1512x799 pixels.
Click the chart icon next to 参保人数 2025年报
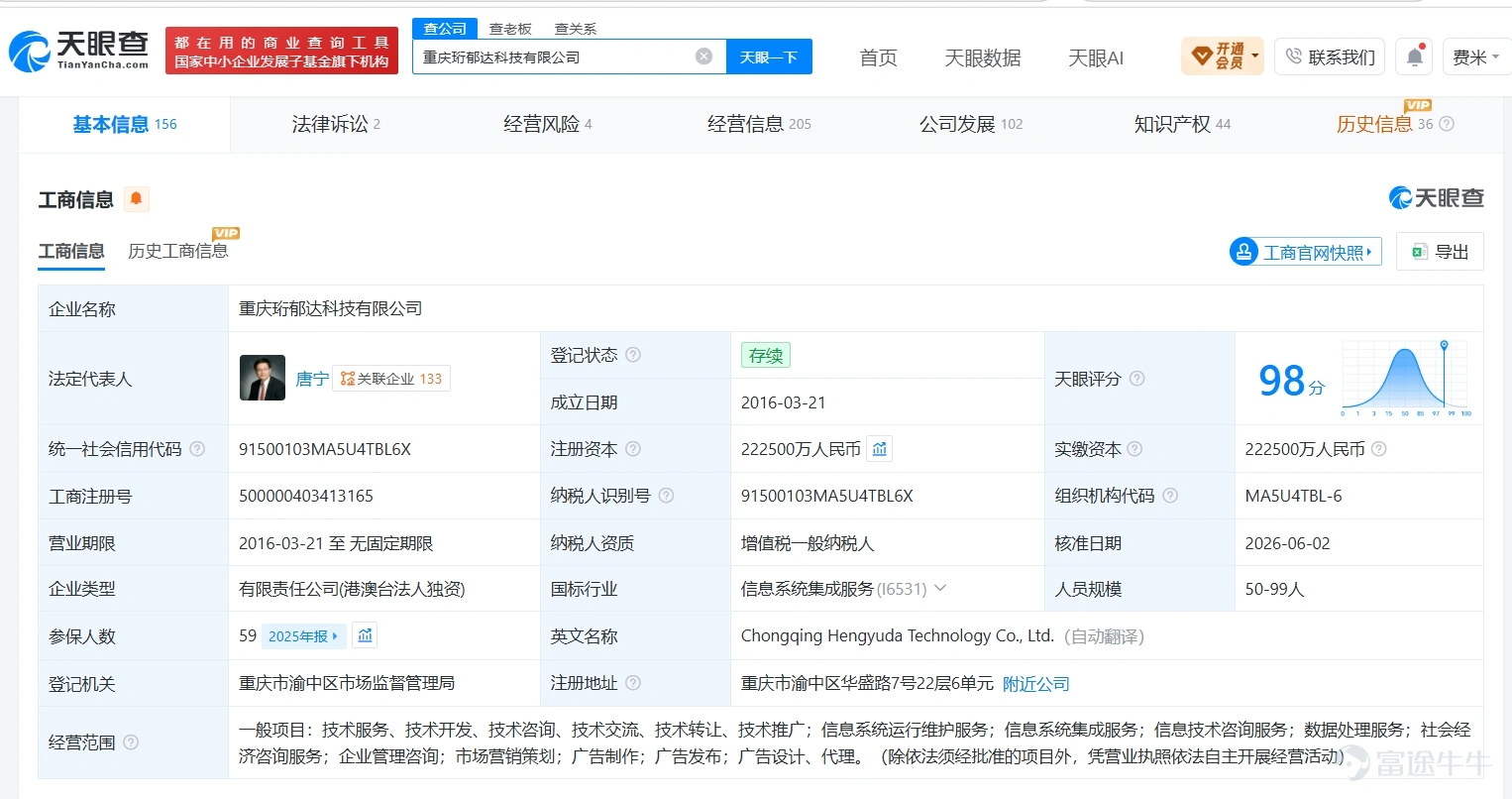[365, 635]
